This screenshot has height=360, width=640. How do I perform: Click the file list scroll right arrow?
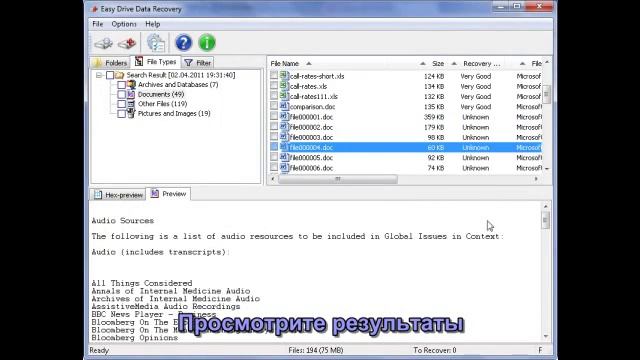(x=536, y=179)
